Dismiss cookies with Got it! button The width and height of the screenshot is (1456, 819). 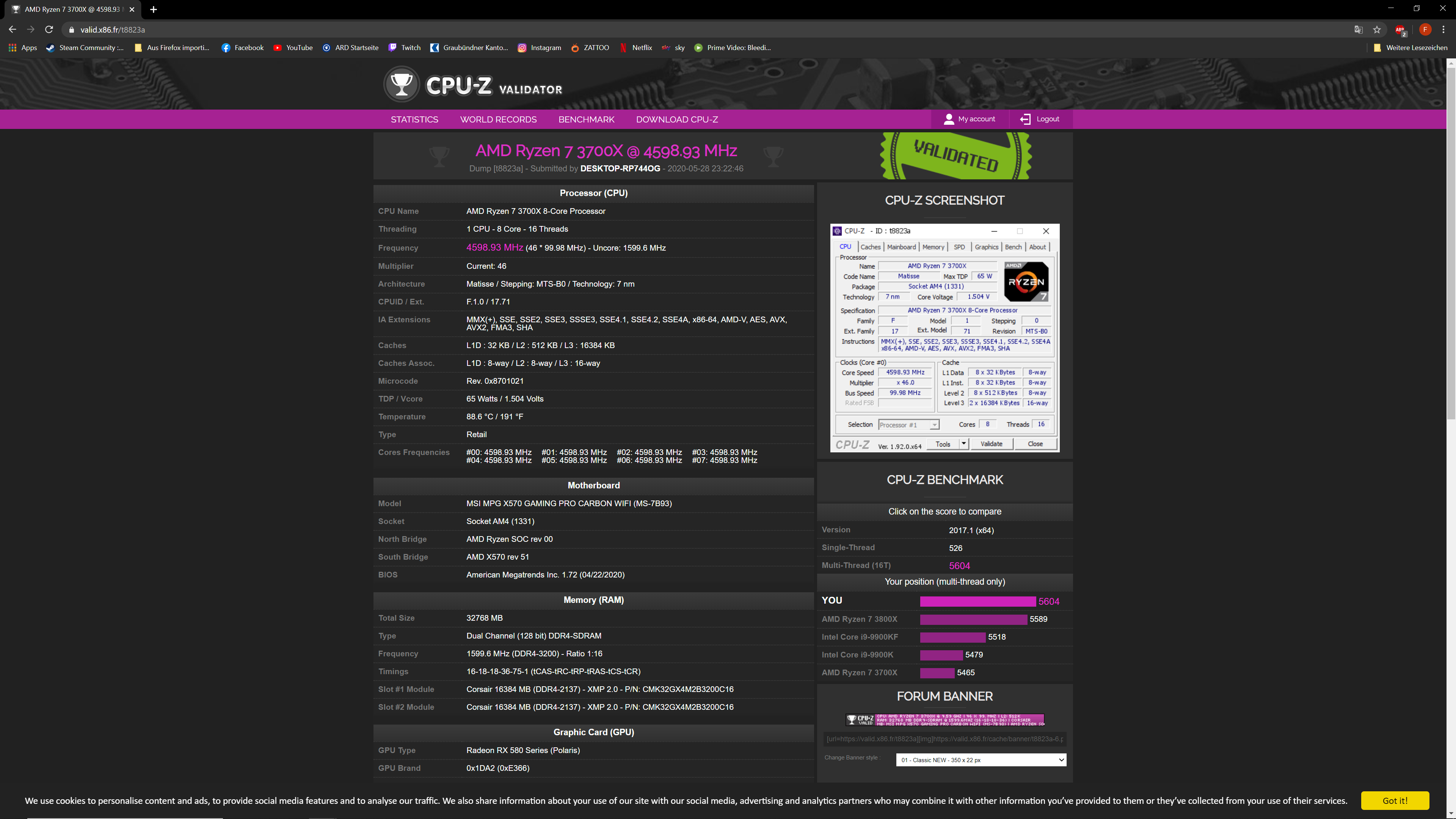[1395, 801]
